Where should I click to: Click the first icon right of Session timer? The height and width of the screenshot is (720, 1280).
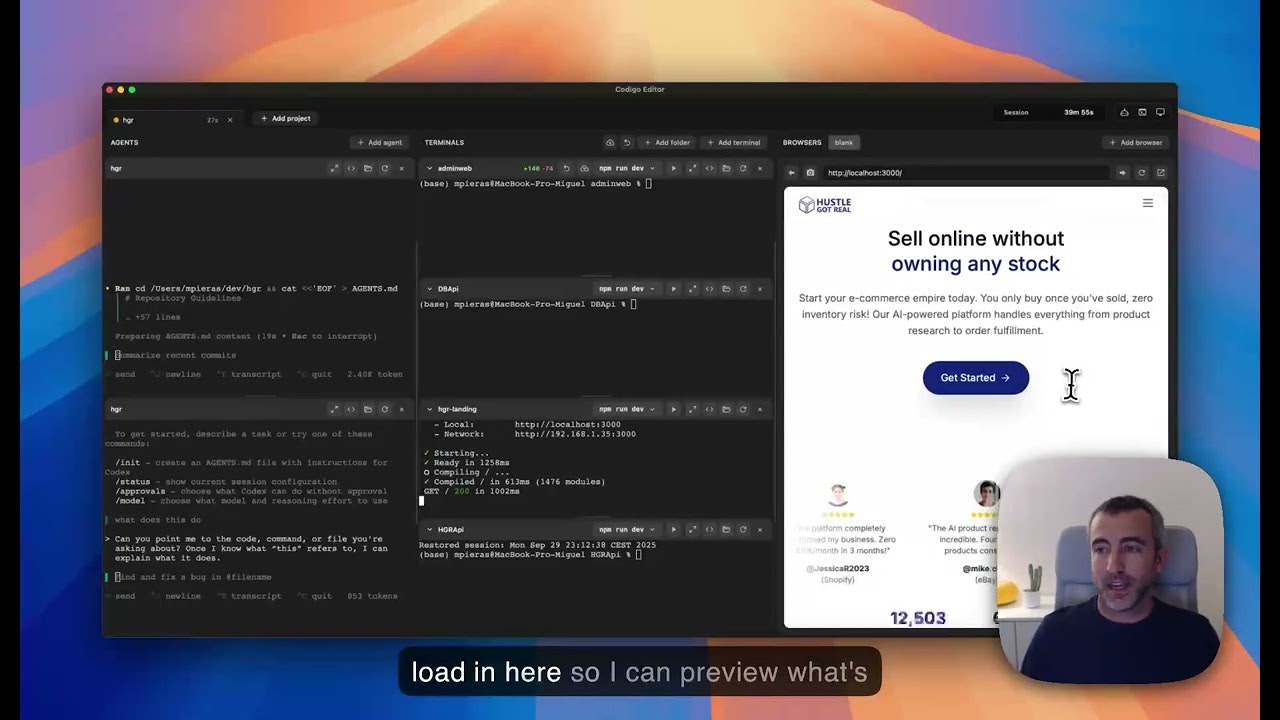tap(1124, 112)
